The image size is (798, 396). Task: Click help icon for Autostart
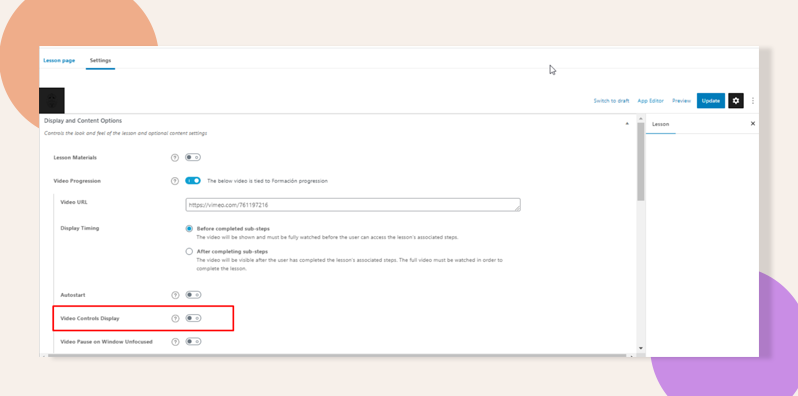point(175,295)
